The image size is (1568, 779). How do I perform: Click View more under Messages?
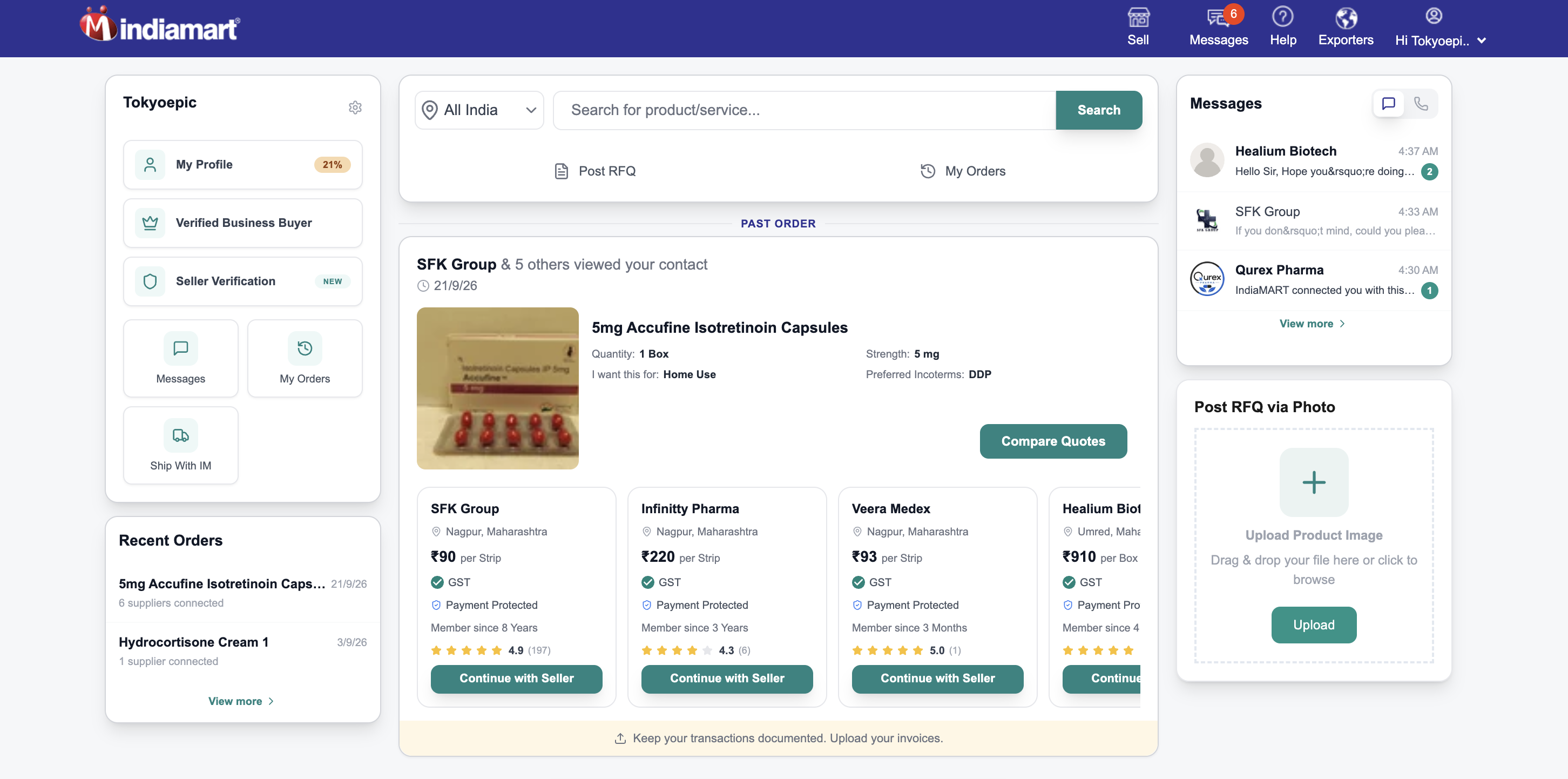[x=1313, y=324]
